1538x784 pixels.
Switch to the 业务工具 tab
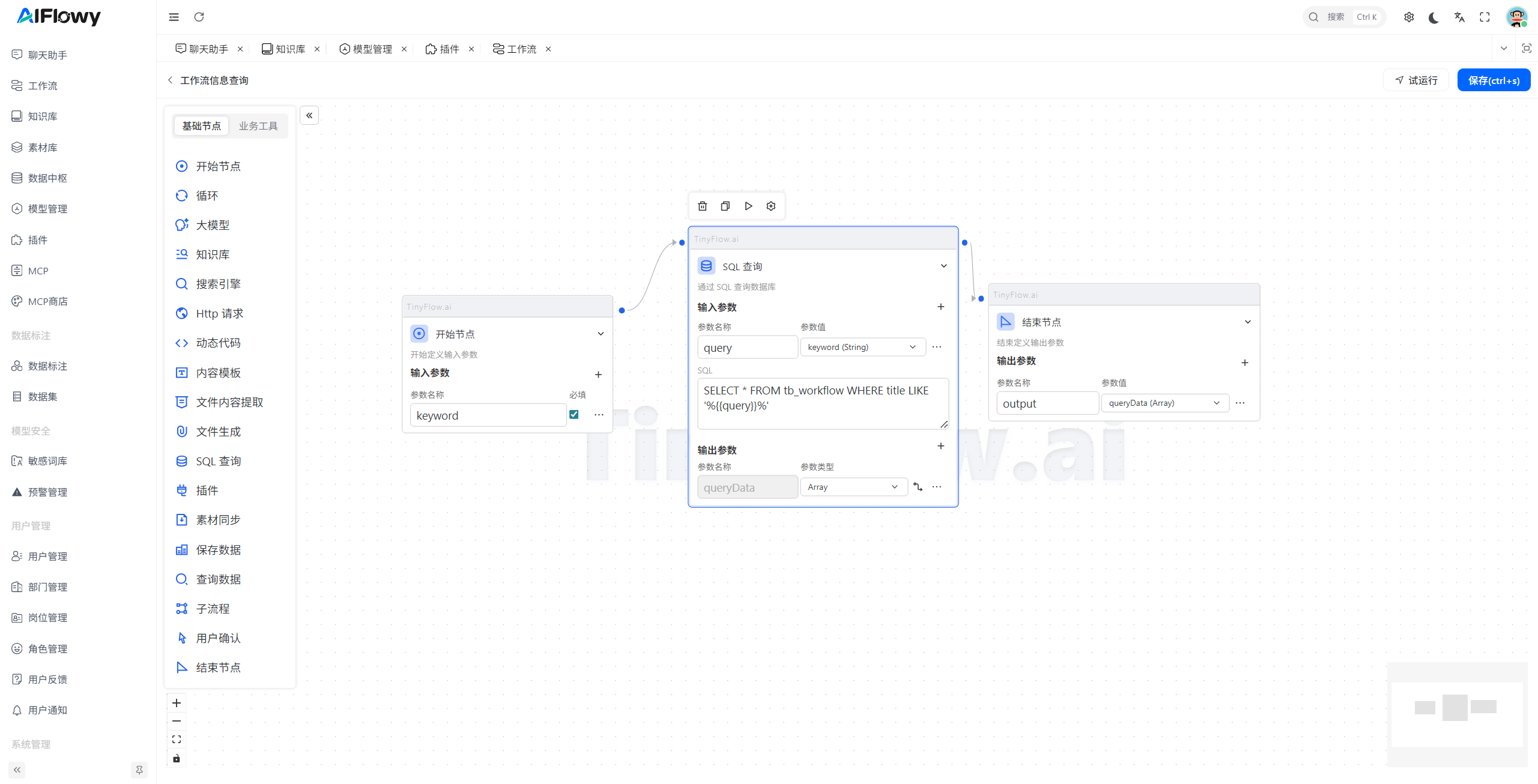coord(258,125)
